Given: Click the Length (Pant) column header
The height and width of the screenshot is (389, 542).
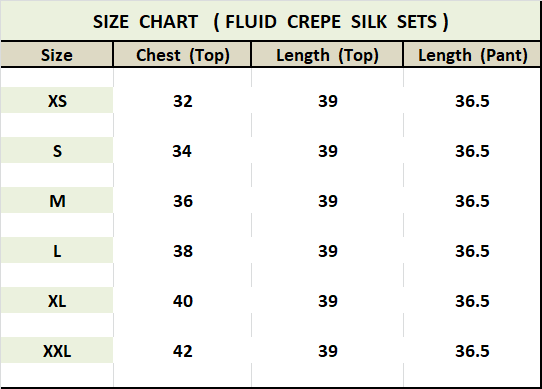Looking at the screenshot, I should (x=472, y=55).
